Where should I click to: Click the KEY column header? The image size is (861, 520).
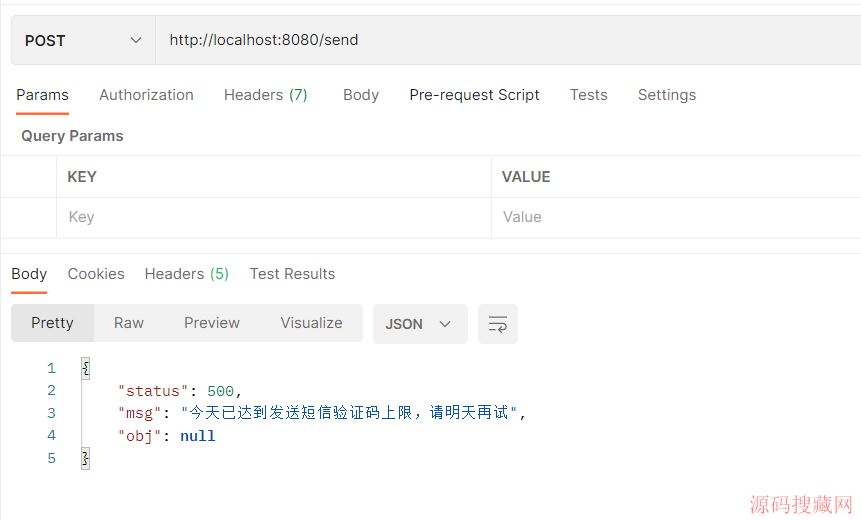pos(82,177)
